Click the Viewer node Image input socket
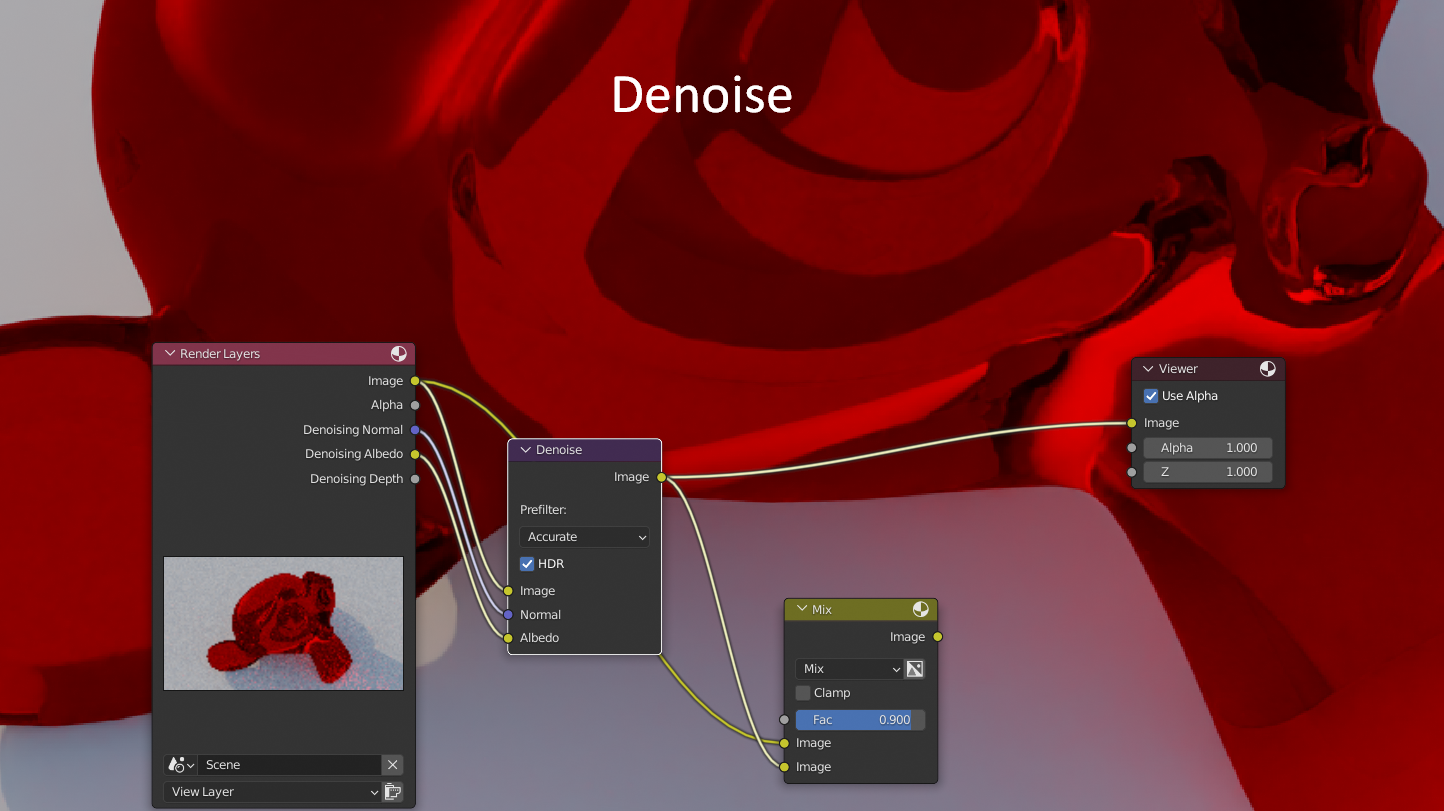This screenshot has width=1444, height=811. [x=1132, y=423]
